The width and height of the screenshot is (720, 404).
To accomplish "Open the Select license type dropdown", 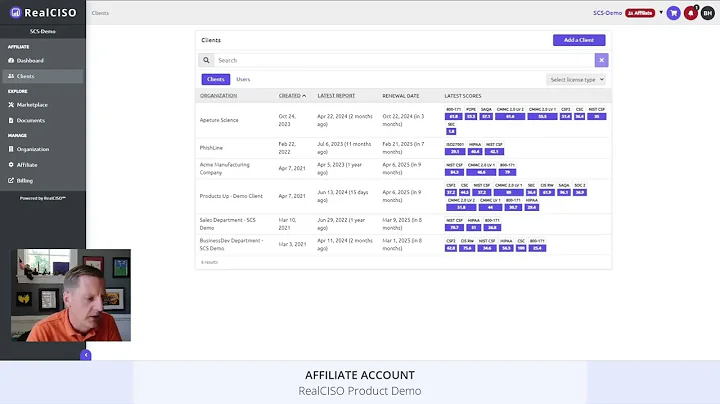I will tap(576, 79).
